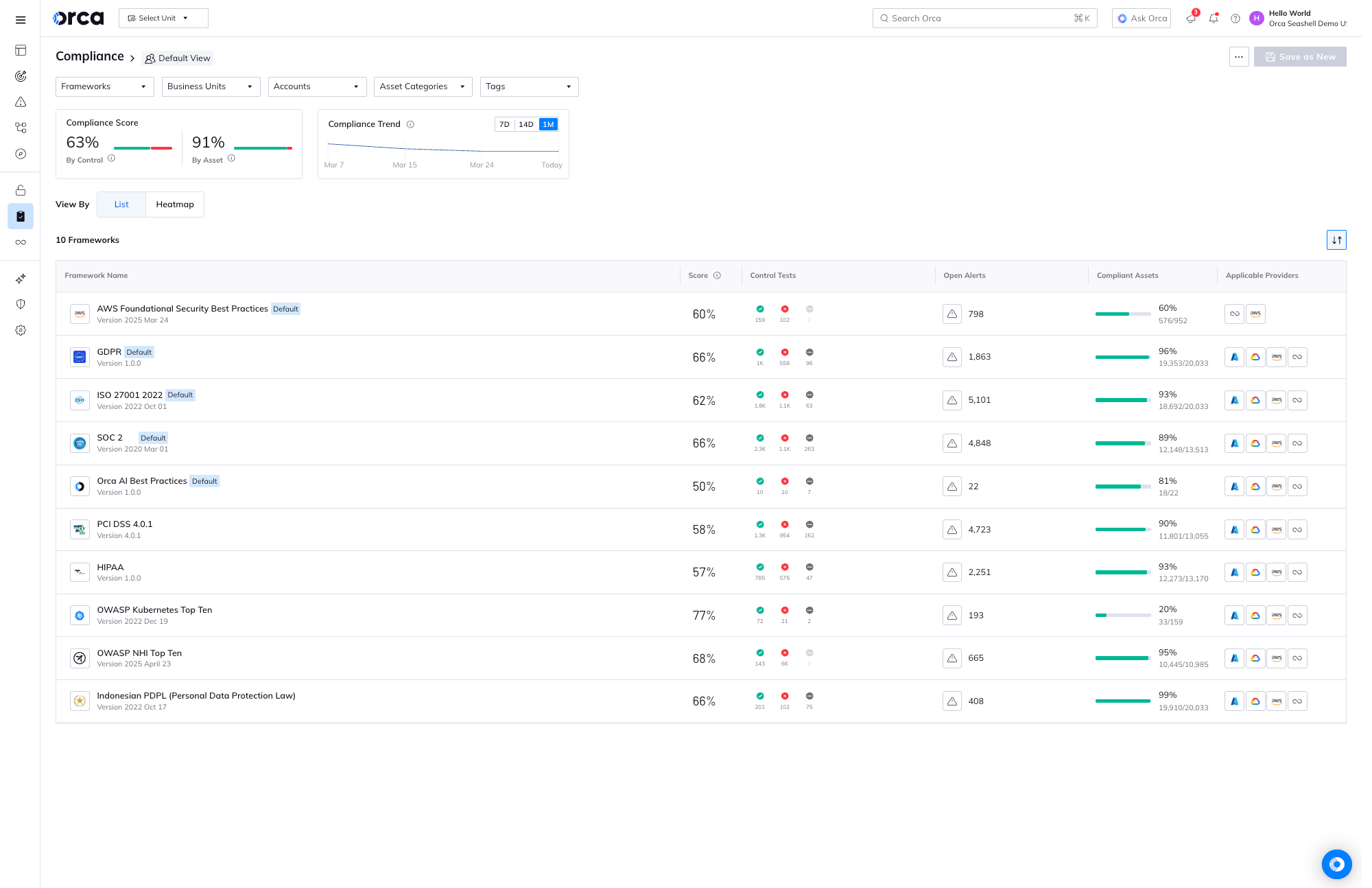Expand the Business Units filter

coord(211,86)
